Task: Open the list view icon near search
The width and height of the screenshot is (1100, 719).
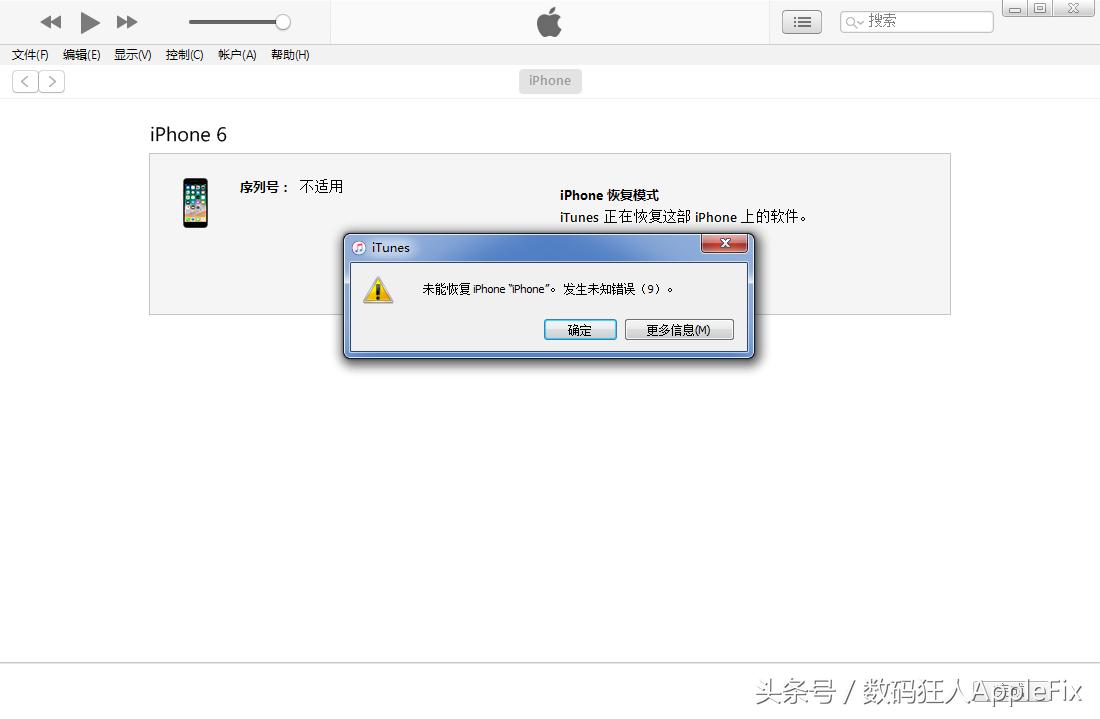Action: tap(801, 21)
